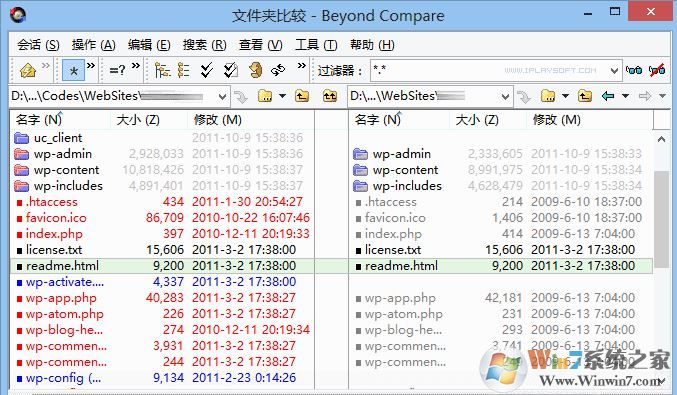This screenshot has height=395, width=677.
Task: Select wp-activate file in left pane
Action: [65, 281]
